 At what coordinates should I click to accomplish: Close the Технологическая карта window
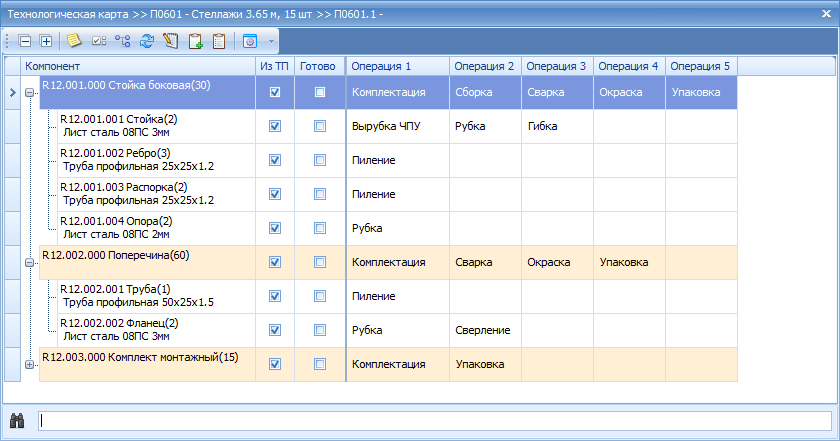pos(827,14)
